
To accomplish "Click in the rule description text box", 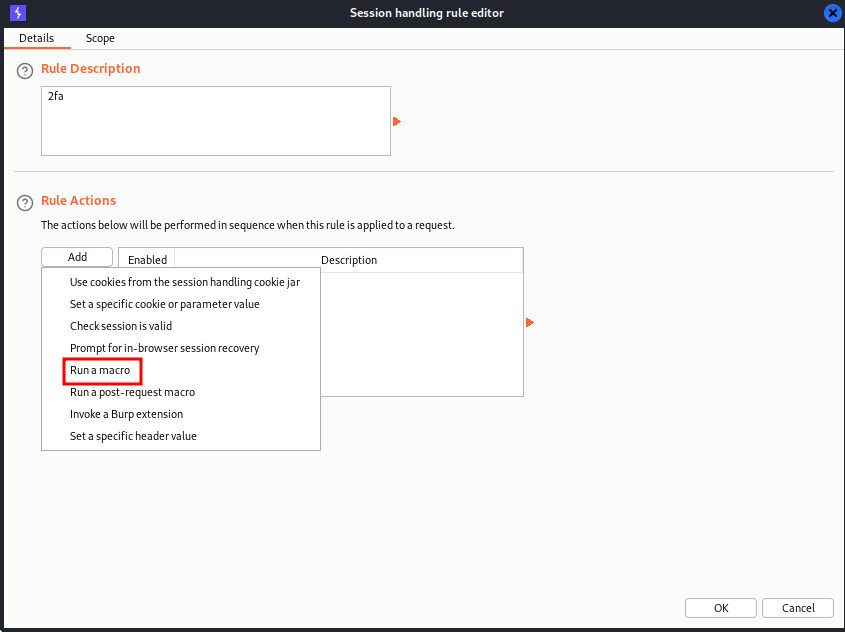I will coord(216,121).
